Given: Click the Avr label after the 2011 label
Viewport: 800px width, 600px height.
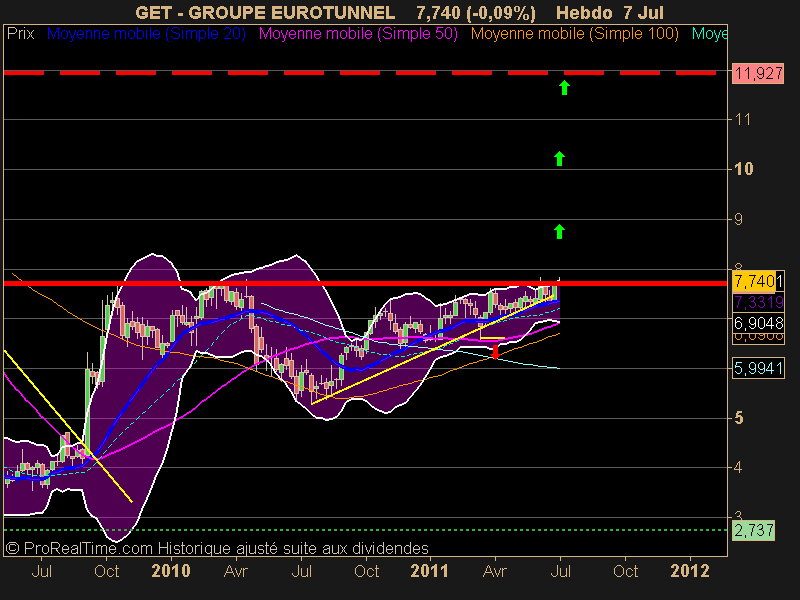Looking at the screenshot, I should click(x=495, y=570).
